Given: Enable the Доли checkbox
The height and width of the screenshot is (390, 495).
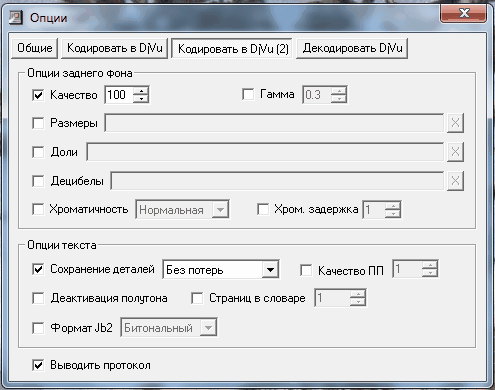Looking at the screenshot, I should (38, 152).
